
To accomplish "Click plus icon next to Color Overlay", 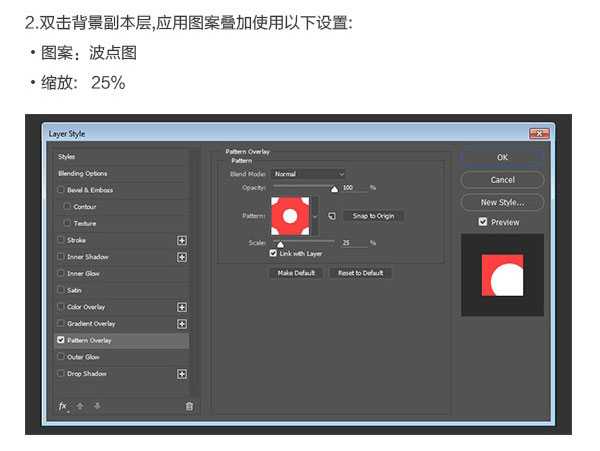I will (182, 307).
